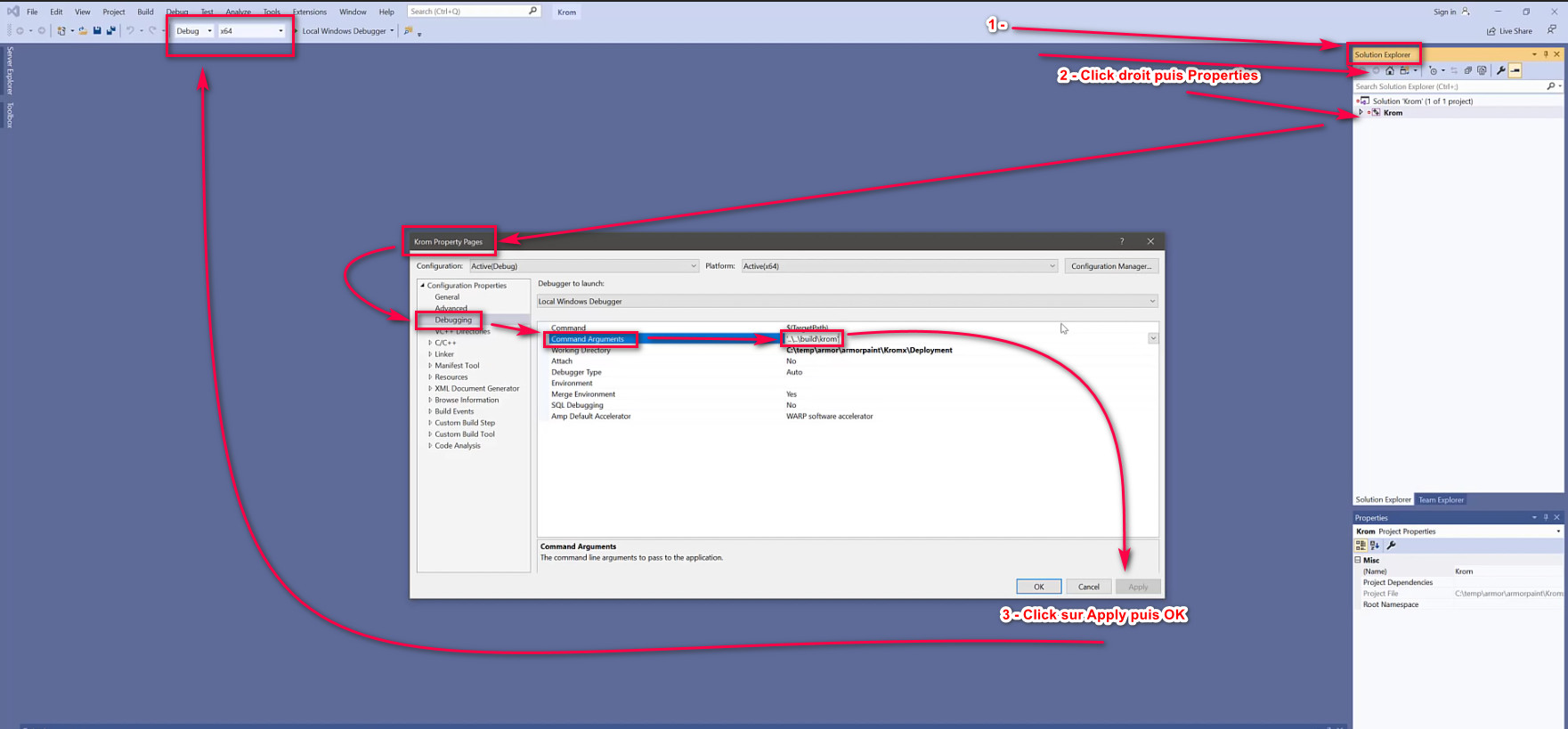Click the Undo arrow in the toolbar
Screen dimensions: 1568x729
tap(130, 30)
